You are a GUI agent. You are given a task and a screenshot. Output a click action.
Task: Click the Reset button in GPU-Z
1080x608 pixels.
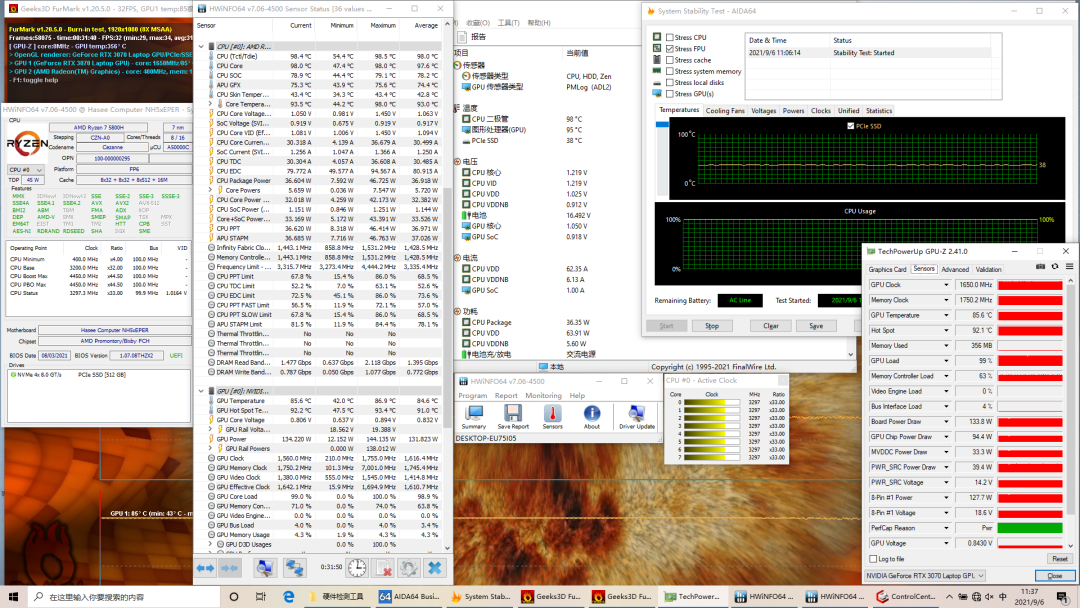[x=1058, y=559]
